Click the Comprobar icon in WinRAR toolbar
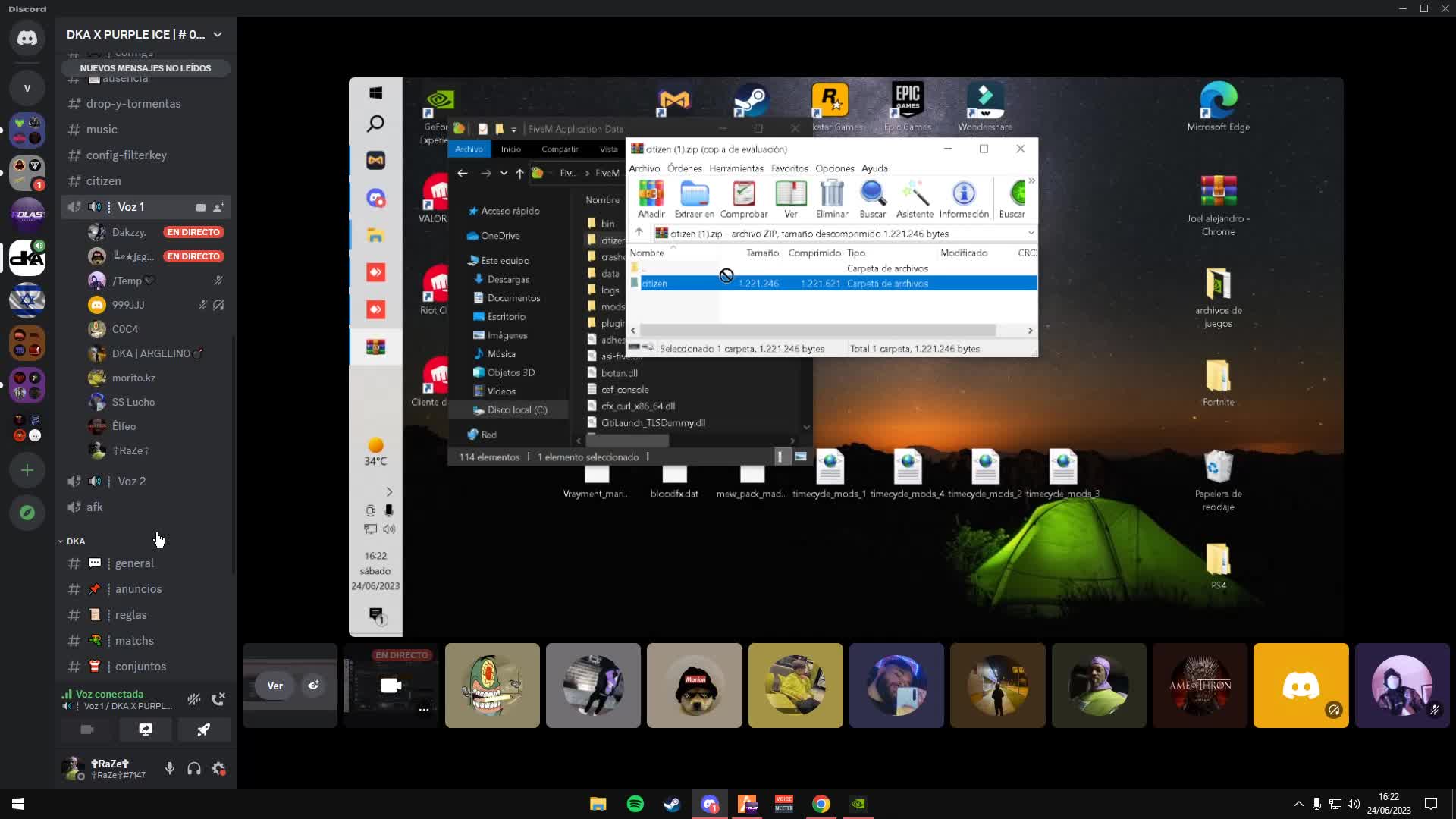The height and width of the screenshot is (819, 1456). click(744, 199)
